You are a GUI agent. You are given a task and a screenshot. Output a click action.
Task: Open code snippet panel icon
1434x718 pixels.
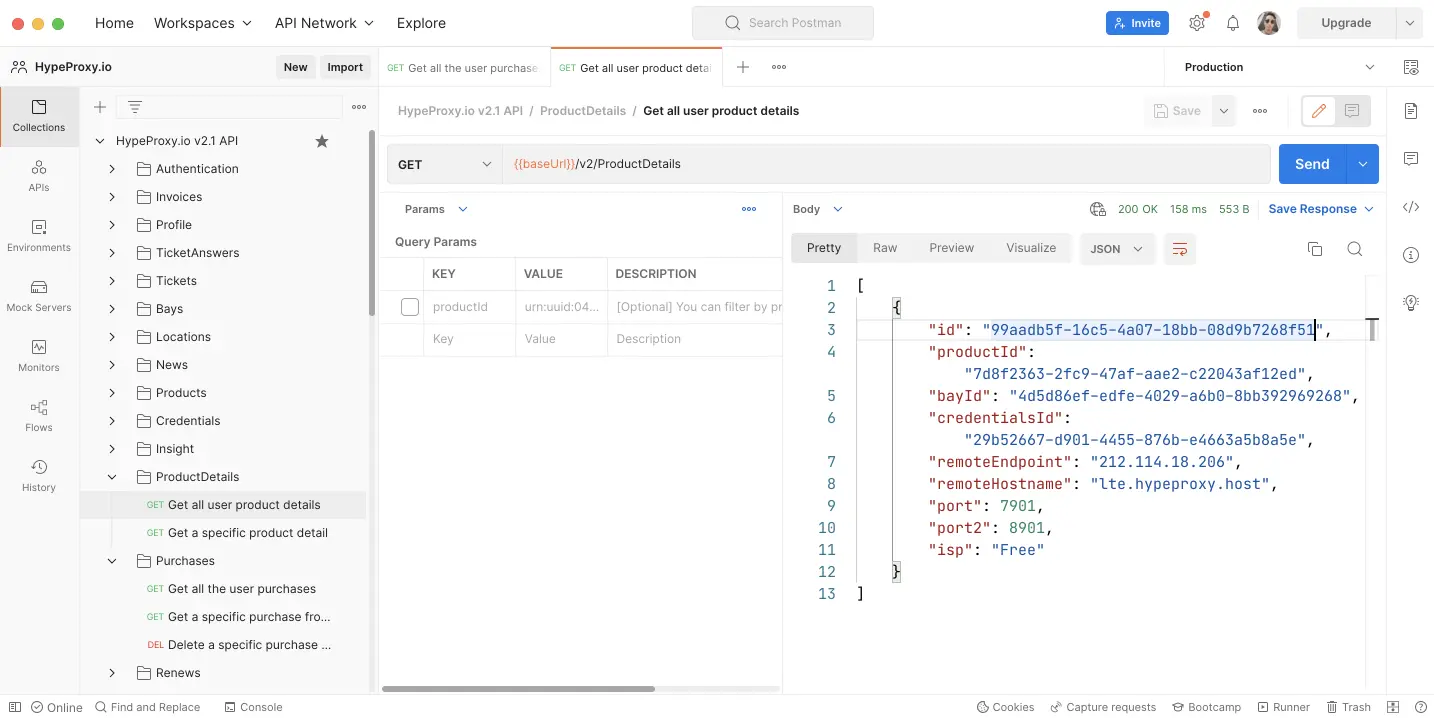click(1411, 207)
